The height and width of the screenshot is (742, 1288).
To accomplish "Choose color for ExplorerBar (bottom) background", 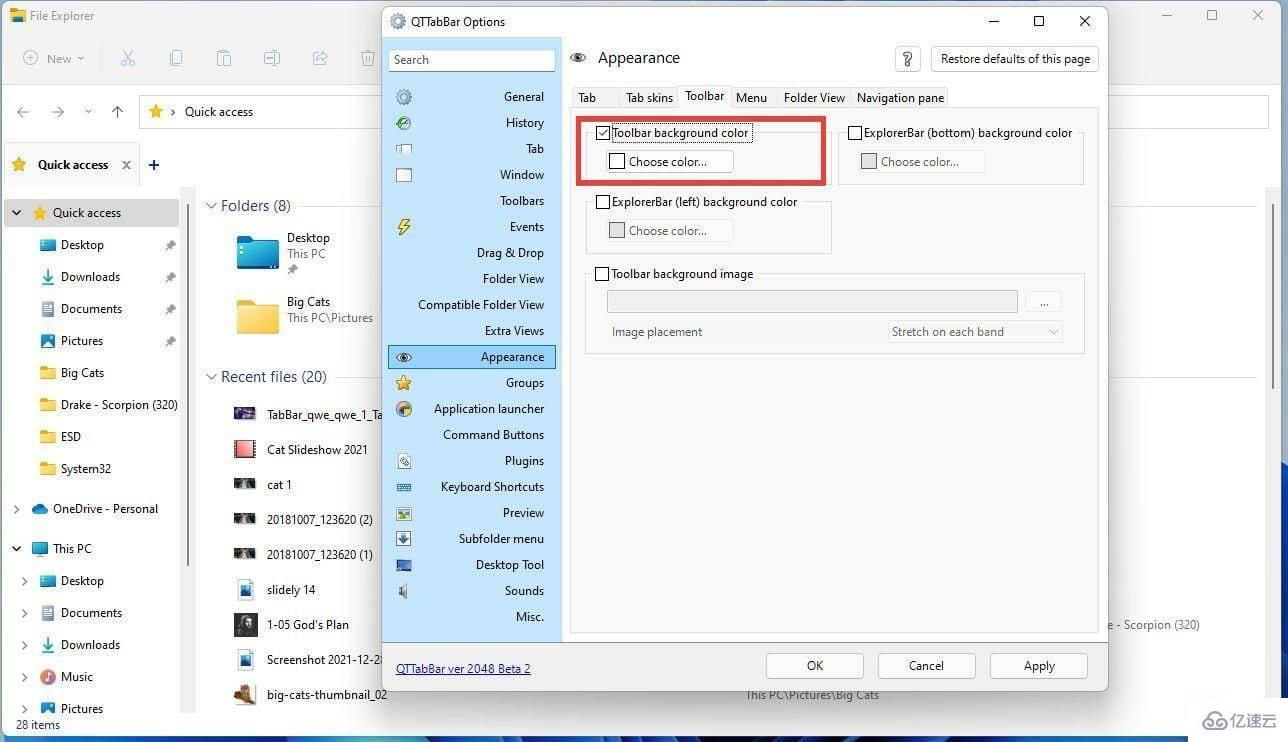I will coord(922,161).
